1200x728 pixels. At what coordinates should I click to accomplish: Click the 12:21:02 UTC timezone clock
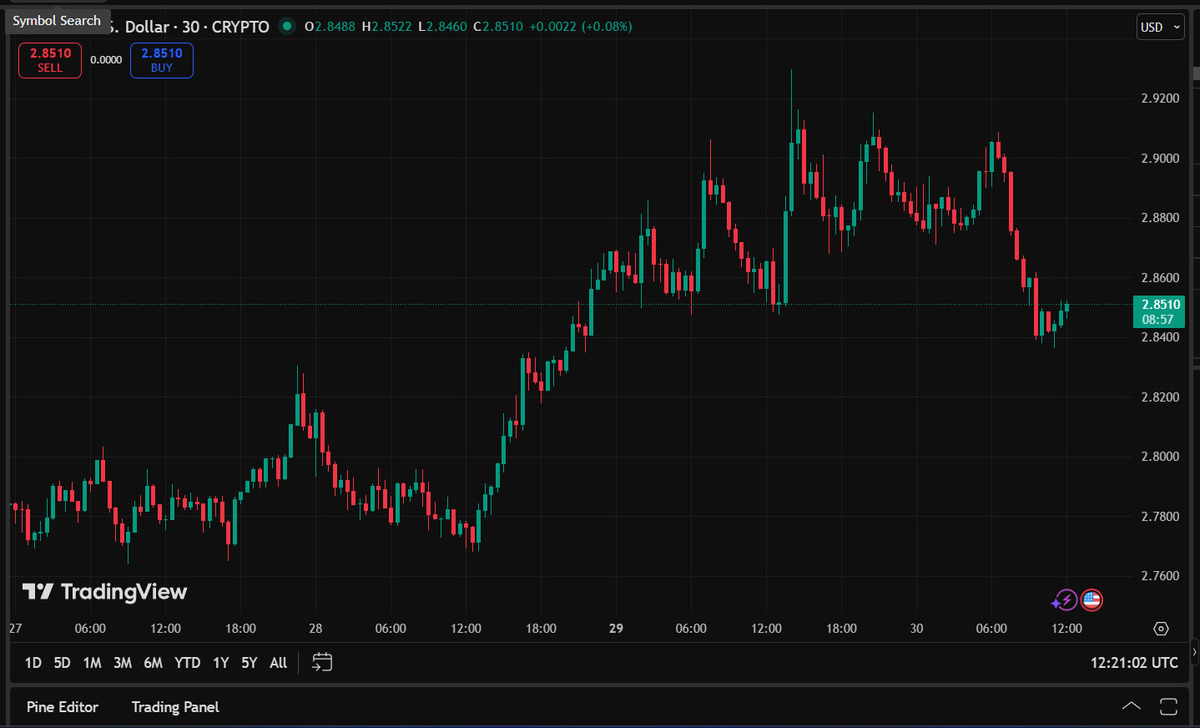click(1135, 662)
